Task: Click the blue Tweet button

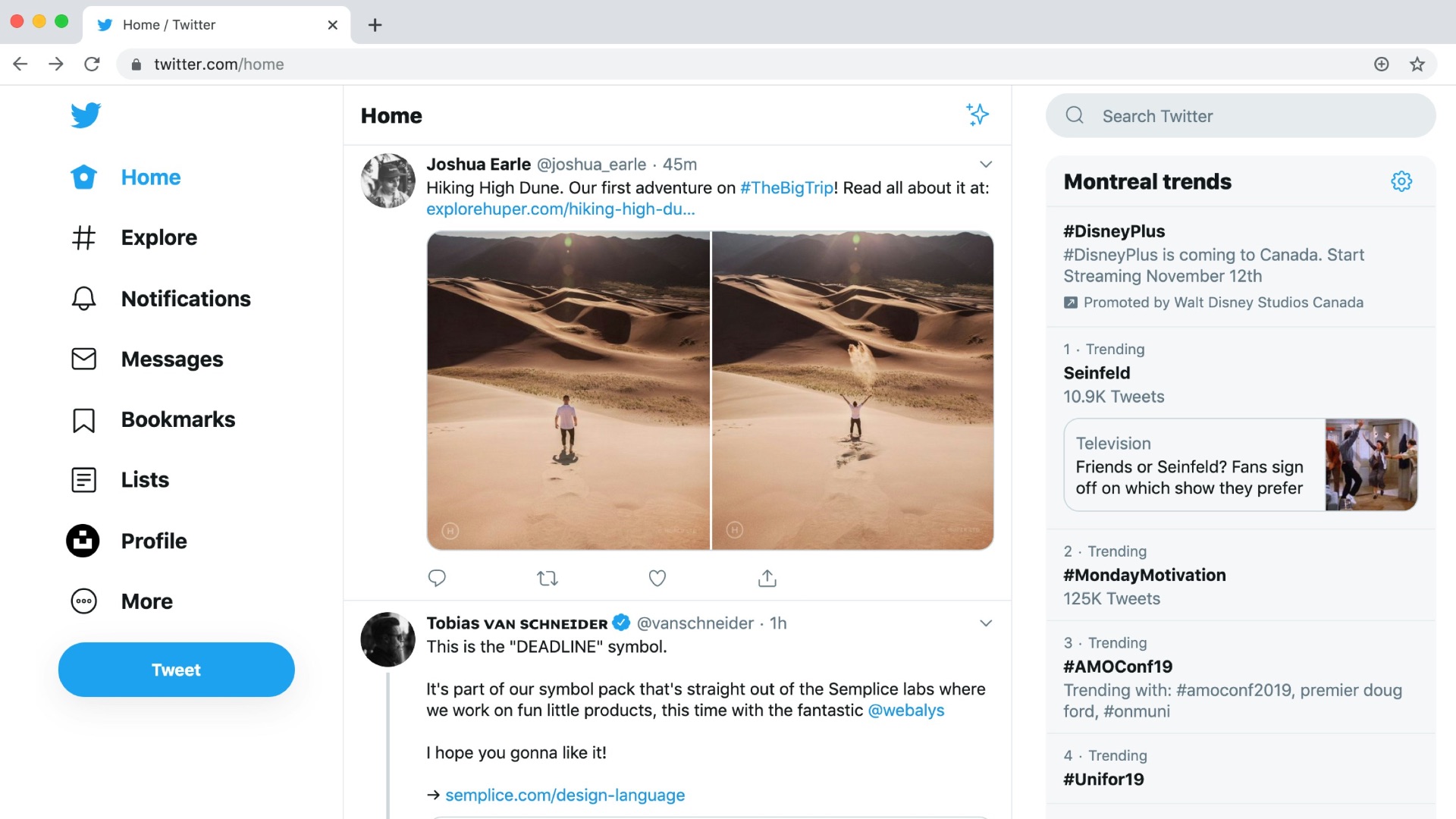Action: click(176, 670)
